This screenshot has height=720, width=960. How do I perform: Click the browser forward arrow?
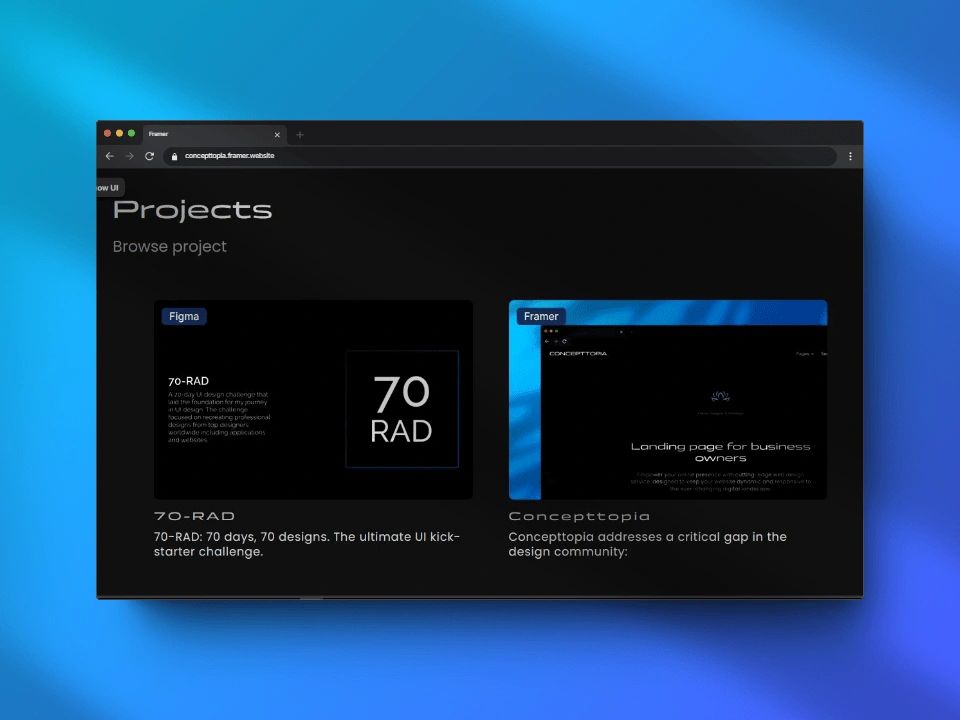[x=129, y=156]
